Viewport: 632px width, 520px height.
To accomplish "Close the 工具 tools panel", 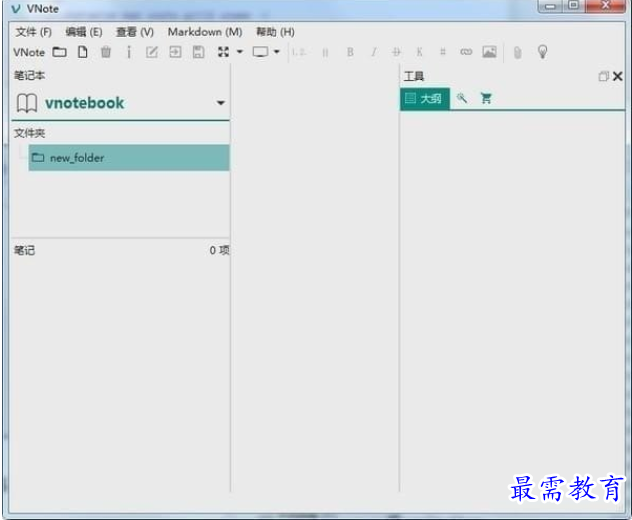I will [617, 76].
